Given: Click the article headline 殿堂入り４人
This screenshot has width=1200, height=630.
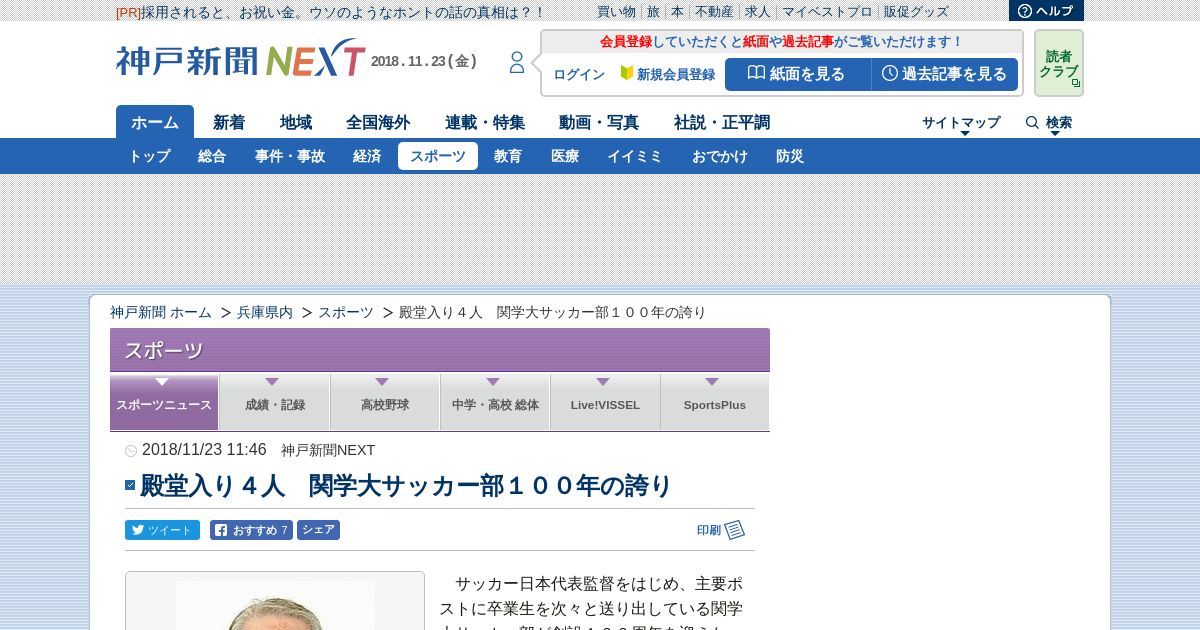Looking at the screenshot, I should pos(406,486).
